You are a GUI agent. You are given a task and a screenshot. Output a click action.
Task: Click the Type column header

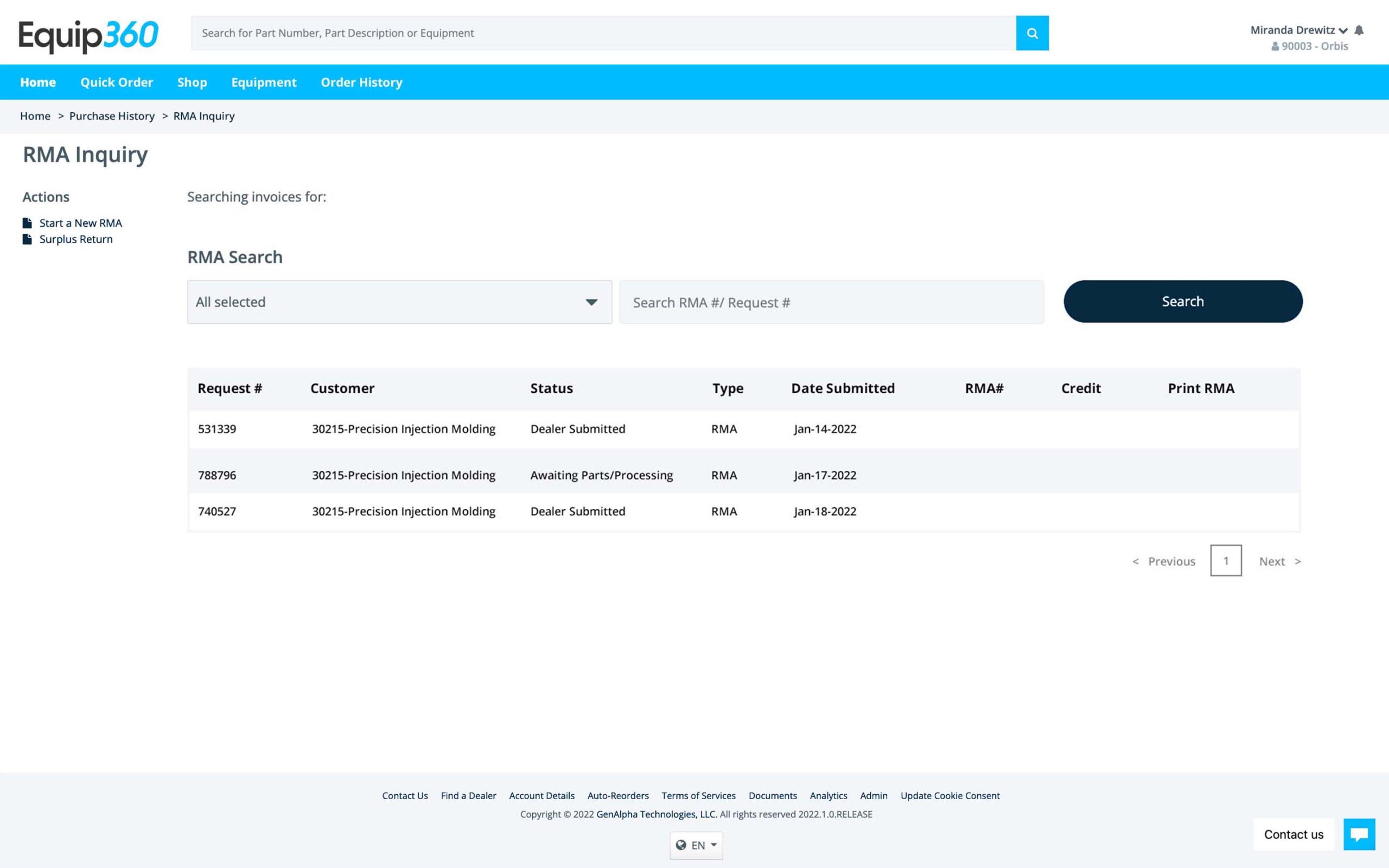728,389
